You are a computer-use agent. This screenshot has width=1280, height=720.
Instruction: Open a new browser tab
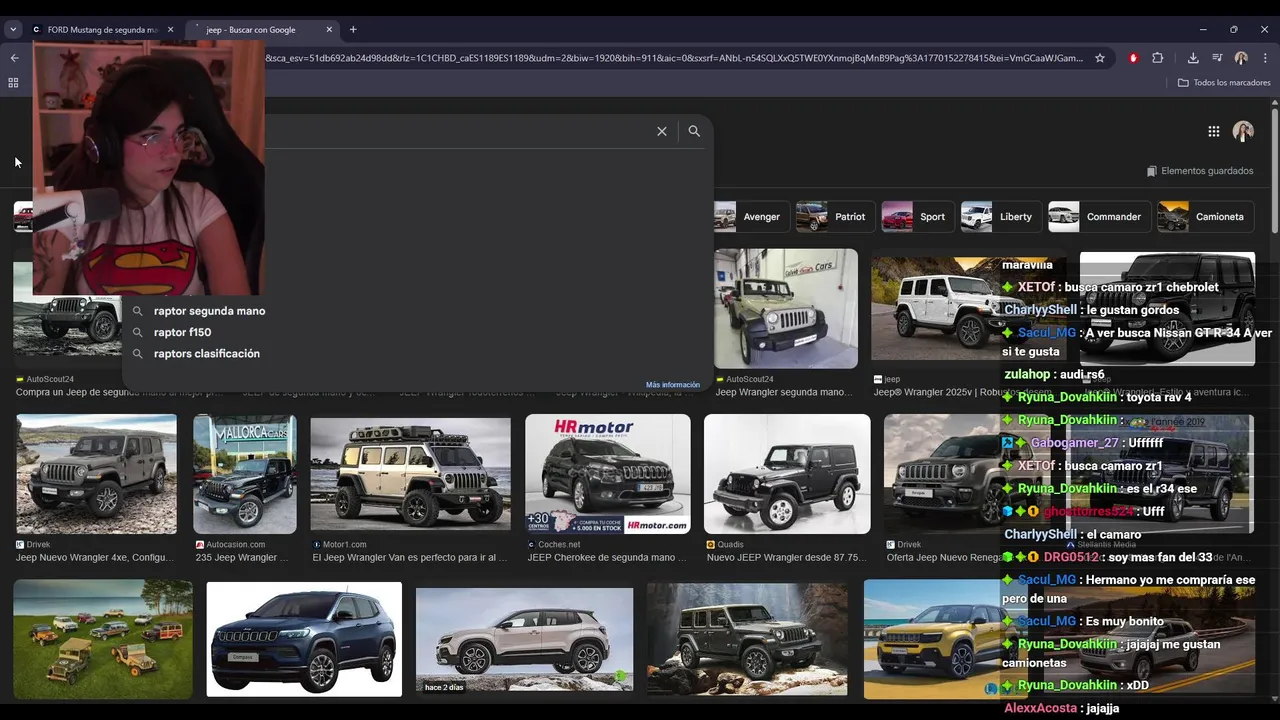[353, 29]
